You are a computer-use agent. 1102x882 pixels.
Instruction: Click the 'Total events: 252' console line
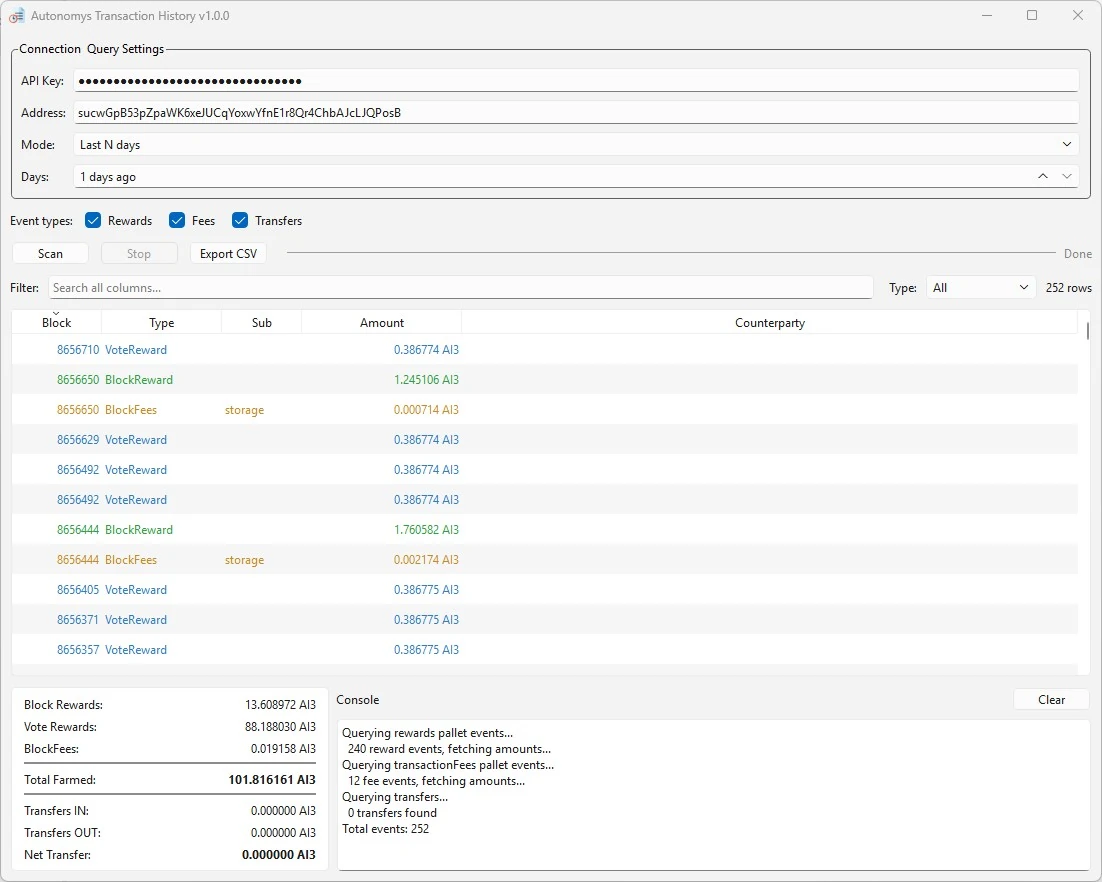[x=385, y=829]
